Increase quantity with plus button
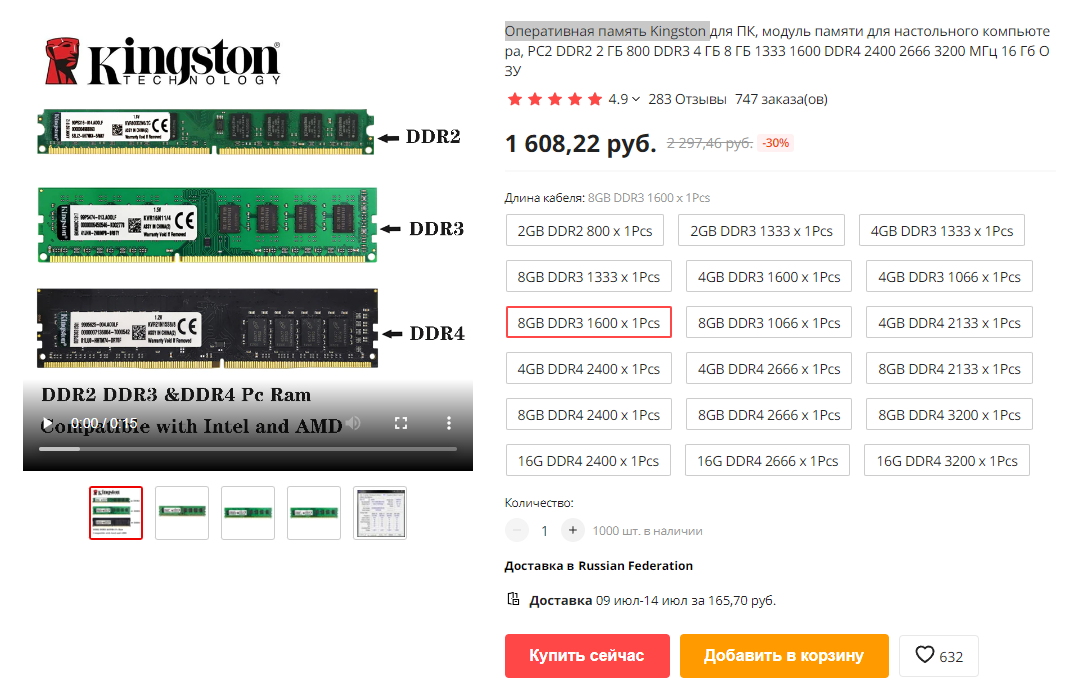 572,530
